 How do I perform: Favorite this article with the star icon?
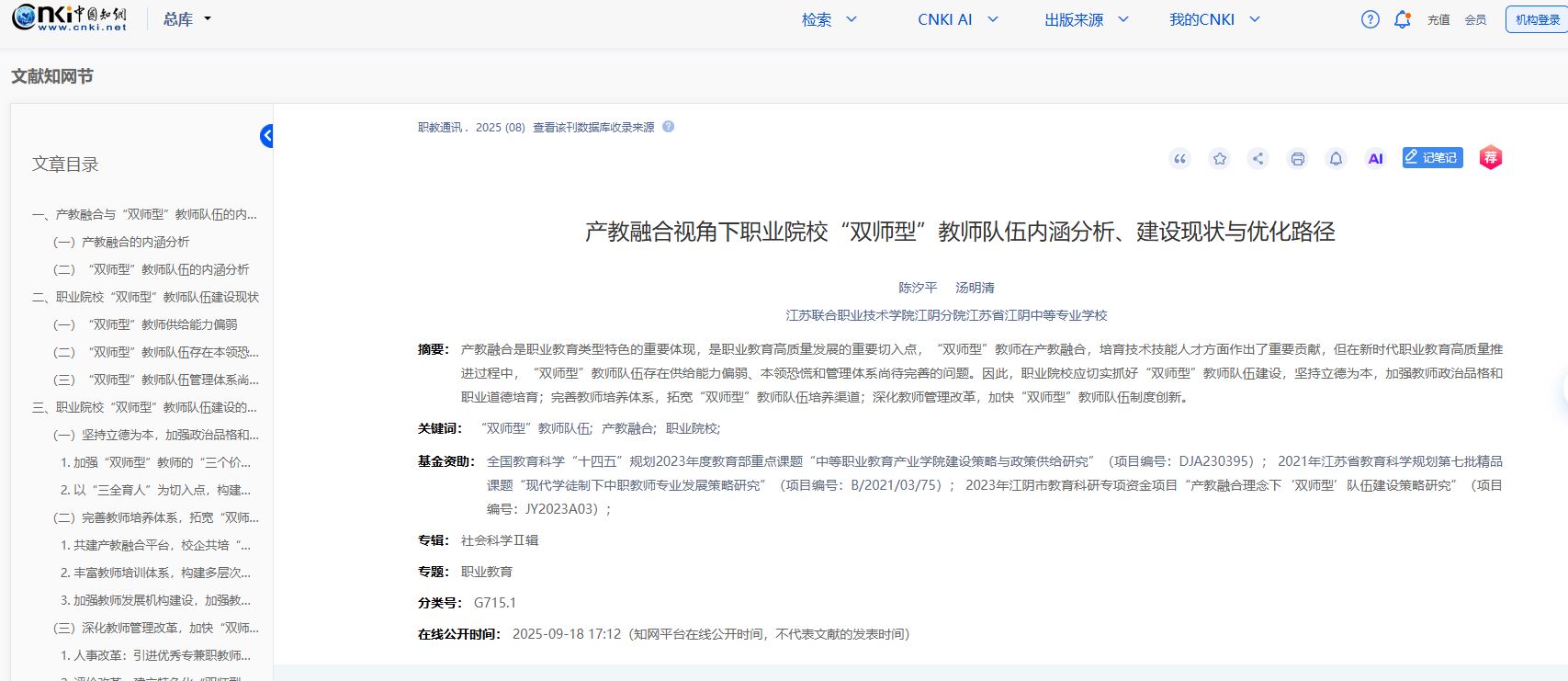tap(1220, 159)
